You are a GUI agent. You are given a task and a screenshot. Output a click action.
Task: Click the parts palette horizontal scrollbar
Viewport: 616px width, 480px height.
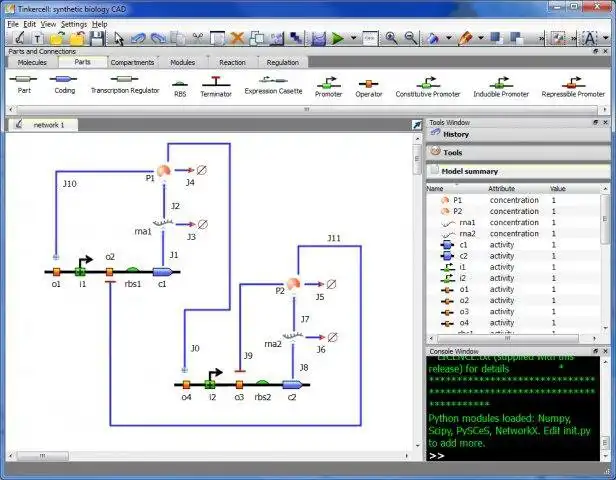[307, 109]
